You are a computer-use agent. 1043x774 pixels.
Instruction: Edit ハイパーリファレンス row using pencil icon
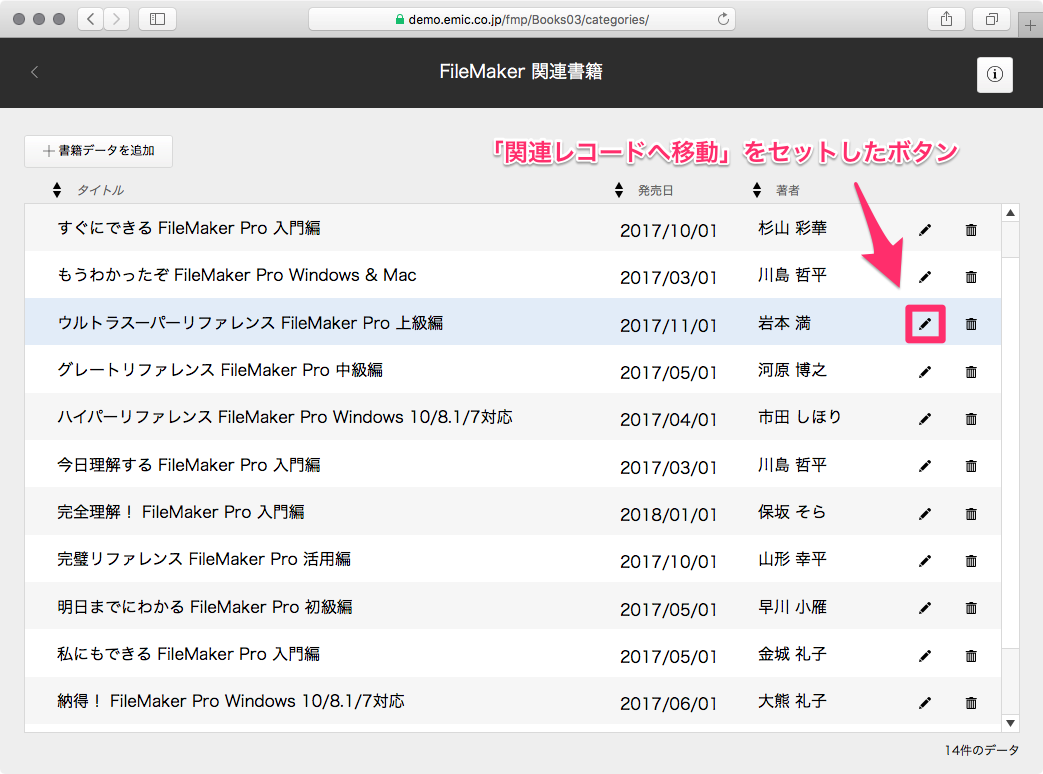(925, 419)
